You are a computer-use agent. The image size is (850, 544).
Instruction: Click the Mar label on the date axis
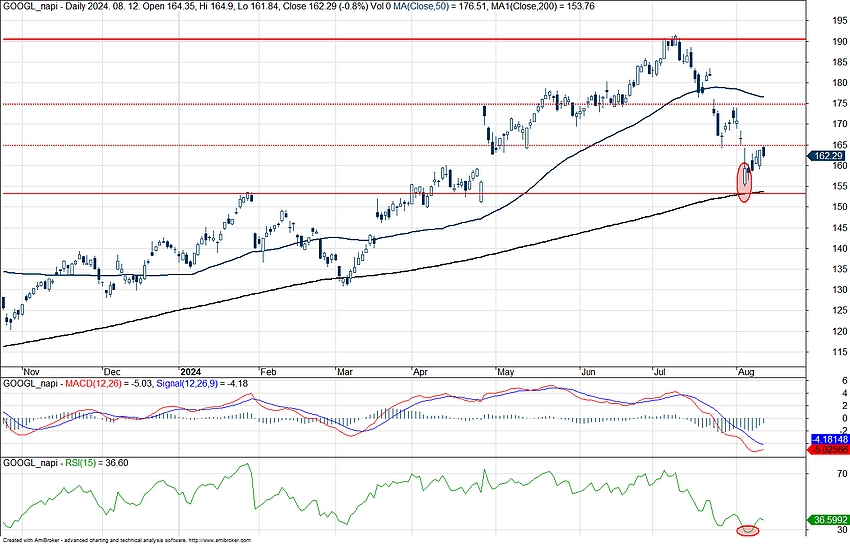(x=345, y=372)
